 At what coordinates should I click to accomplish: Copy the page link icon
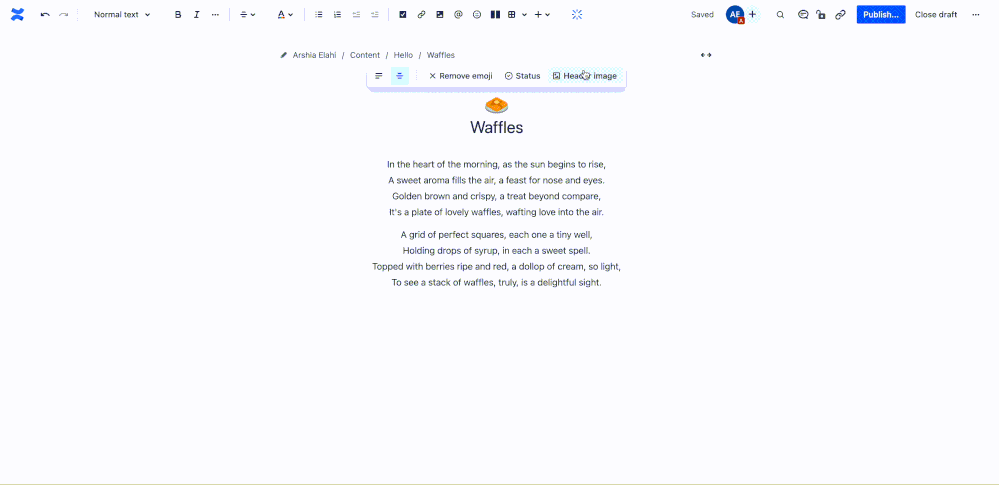click(x=840, y=15)
